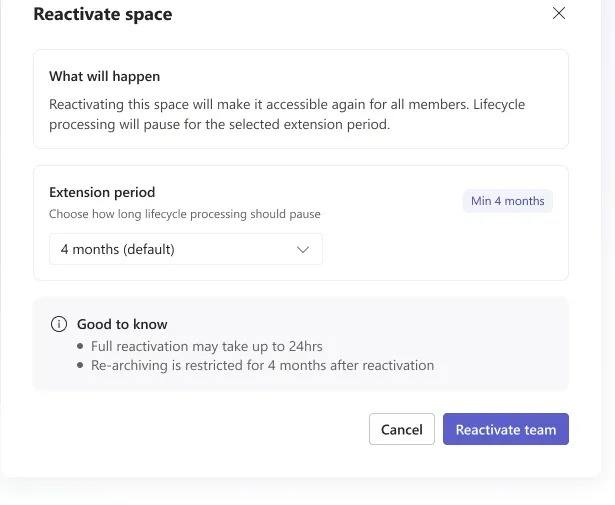The height and width of the screenshot is (505, 615).
Task: Click the 'Reactivating this space' description paragraph
Action: click(287, 114)
